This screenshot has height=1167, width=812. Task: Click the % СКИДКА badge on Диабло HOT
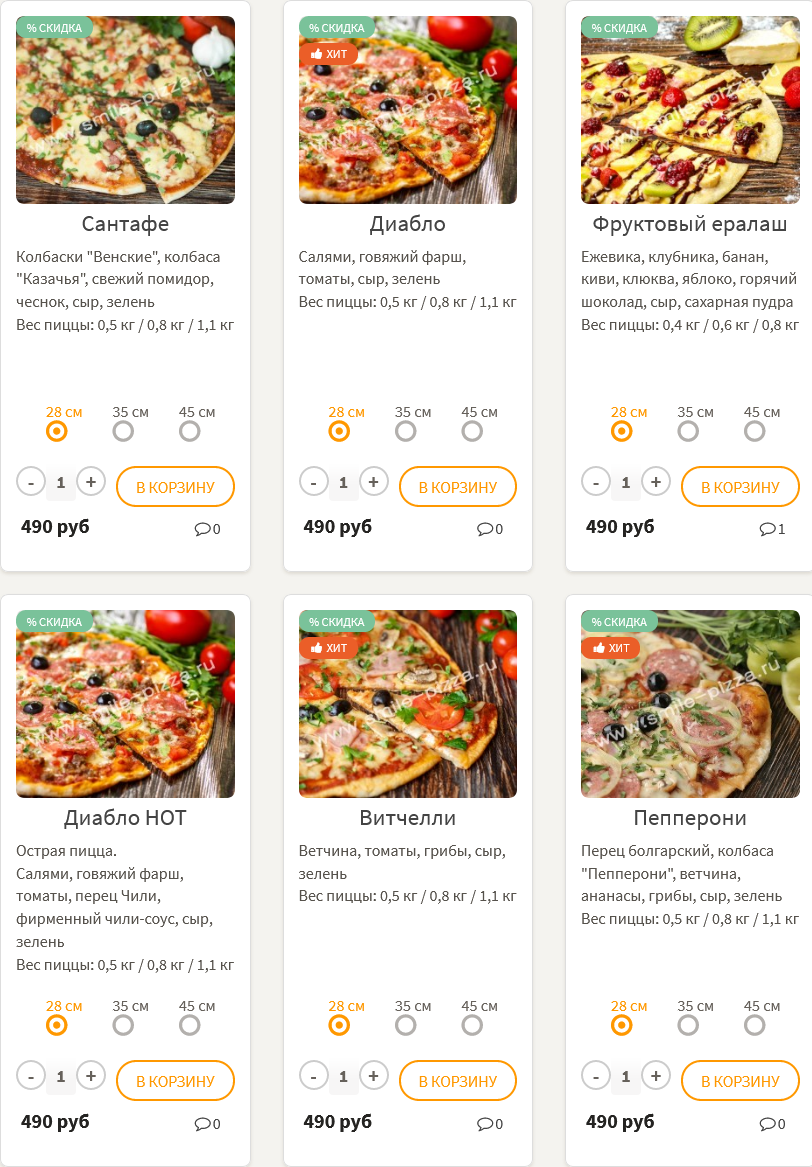[54, 622]
